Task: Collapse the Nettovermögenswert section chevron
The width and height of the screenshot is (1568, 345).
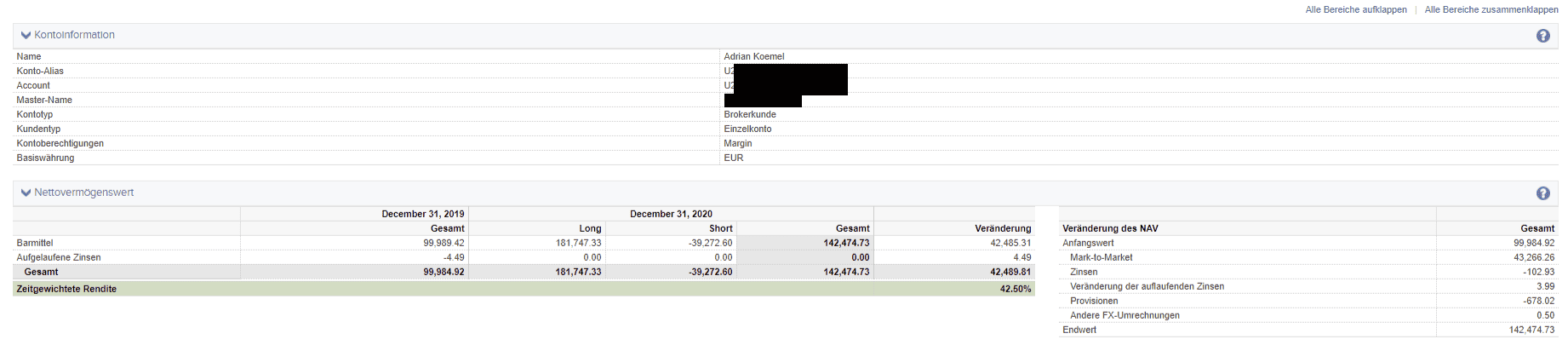Action: [x=26, y=193]
